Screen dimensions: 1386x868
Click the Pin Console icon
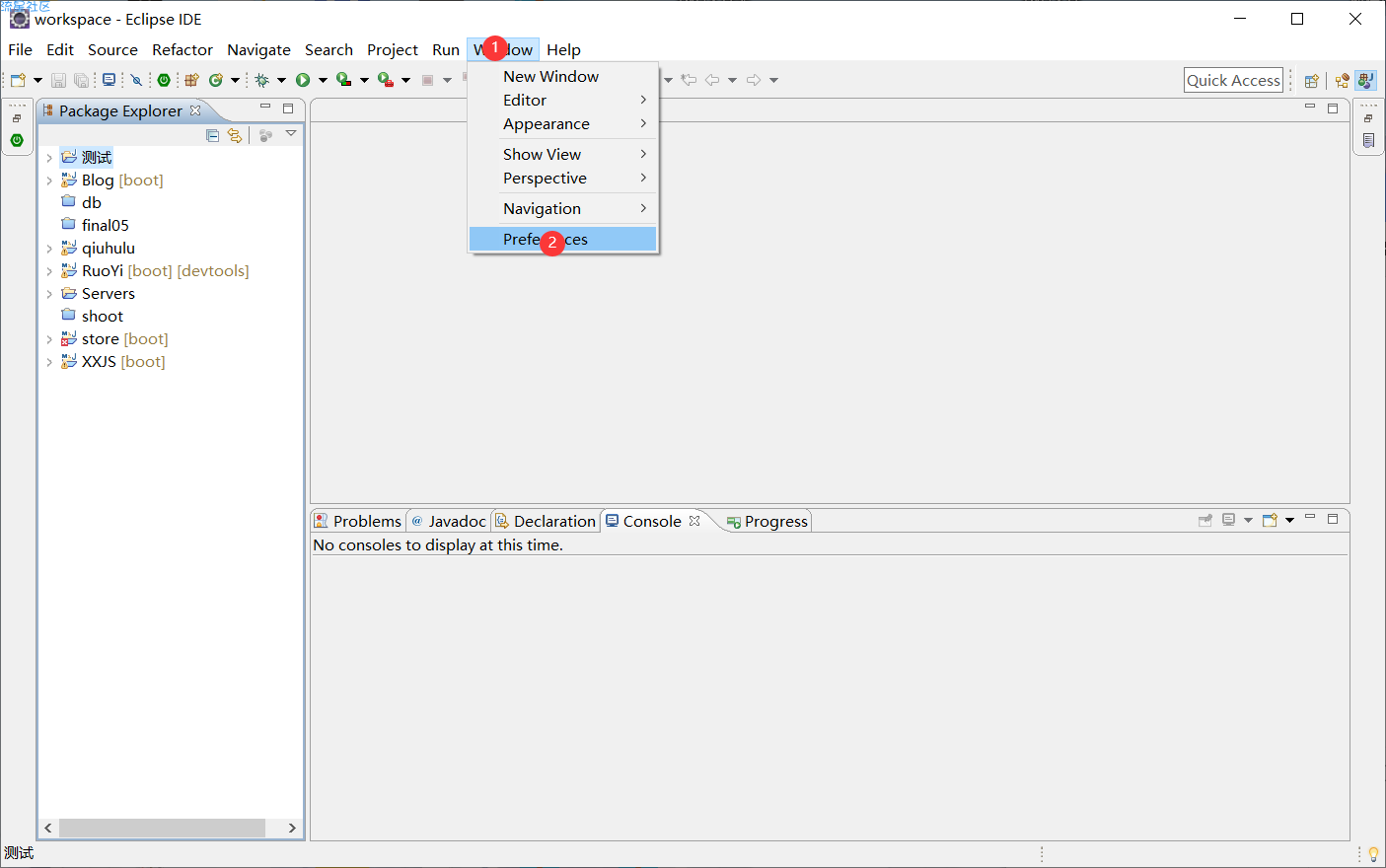click(x=1204, y=520)
